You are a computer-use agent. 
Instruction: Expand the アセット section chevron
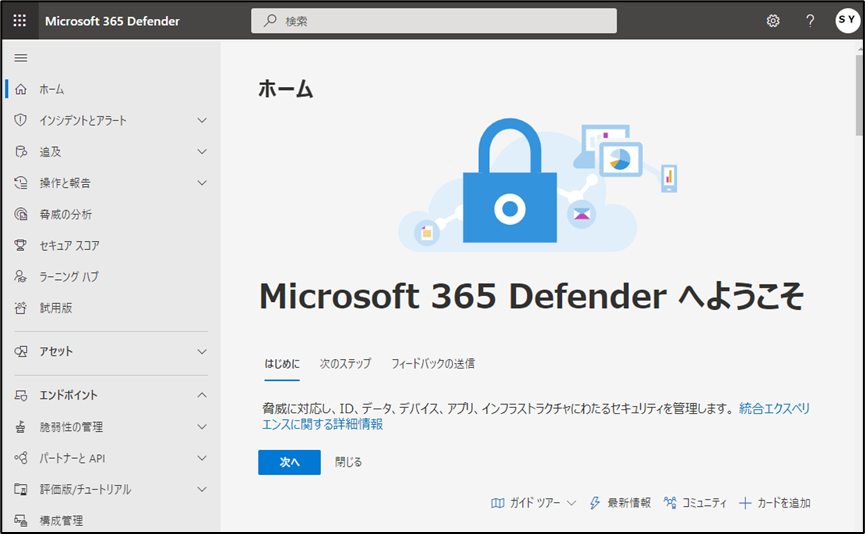coord(202,351)
